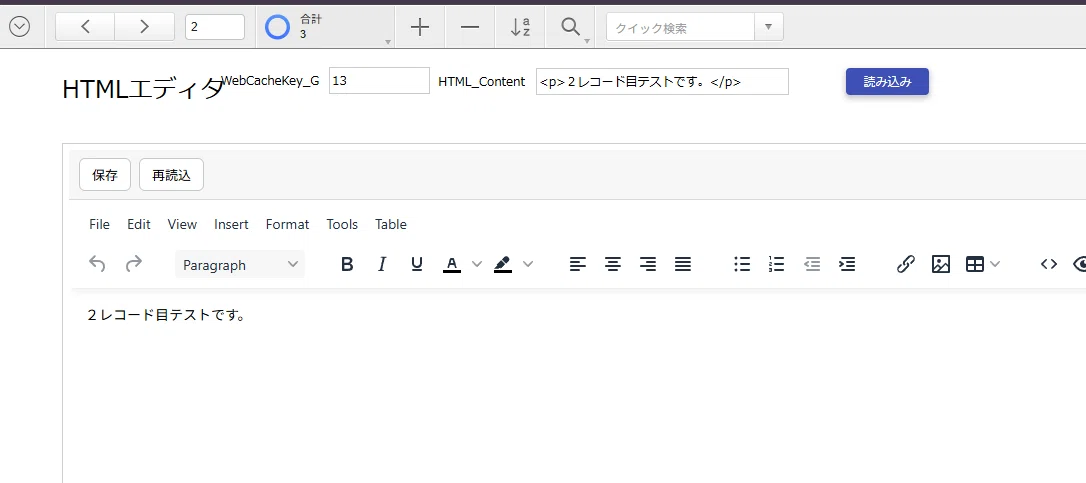Sort records with the a-z icon
1086x483 pixels.
pos(520,27)
